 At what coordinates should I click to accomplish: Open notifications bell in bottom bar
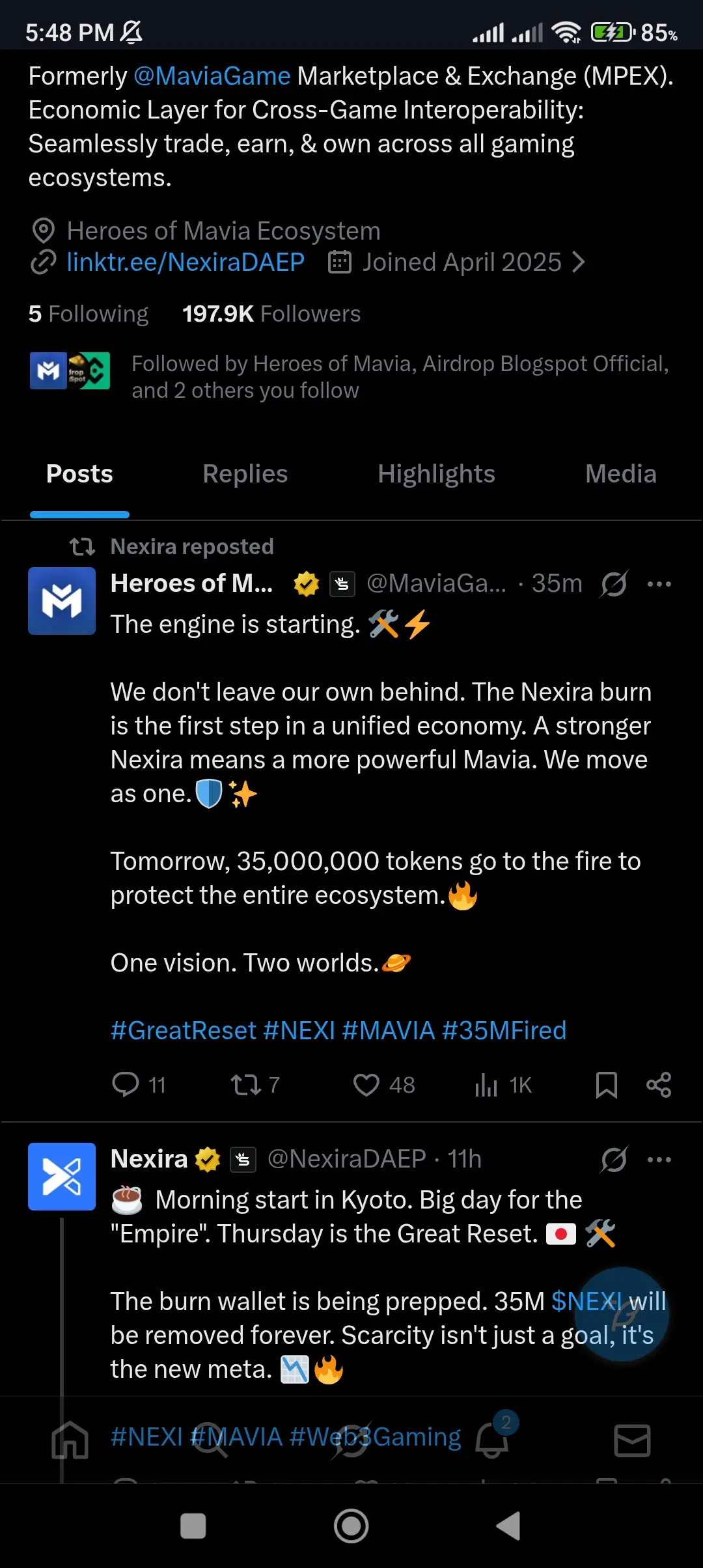click(x=492, y=1440)
